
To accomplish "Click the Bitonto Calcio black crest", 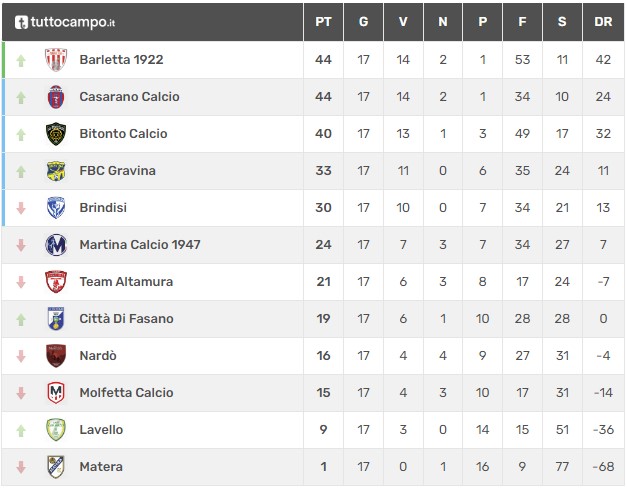I will coord(56,134).
